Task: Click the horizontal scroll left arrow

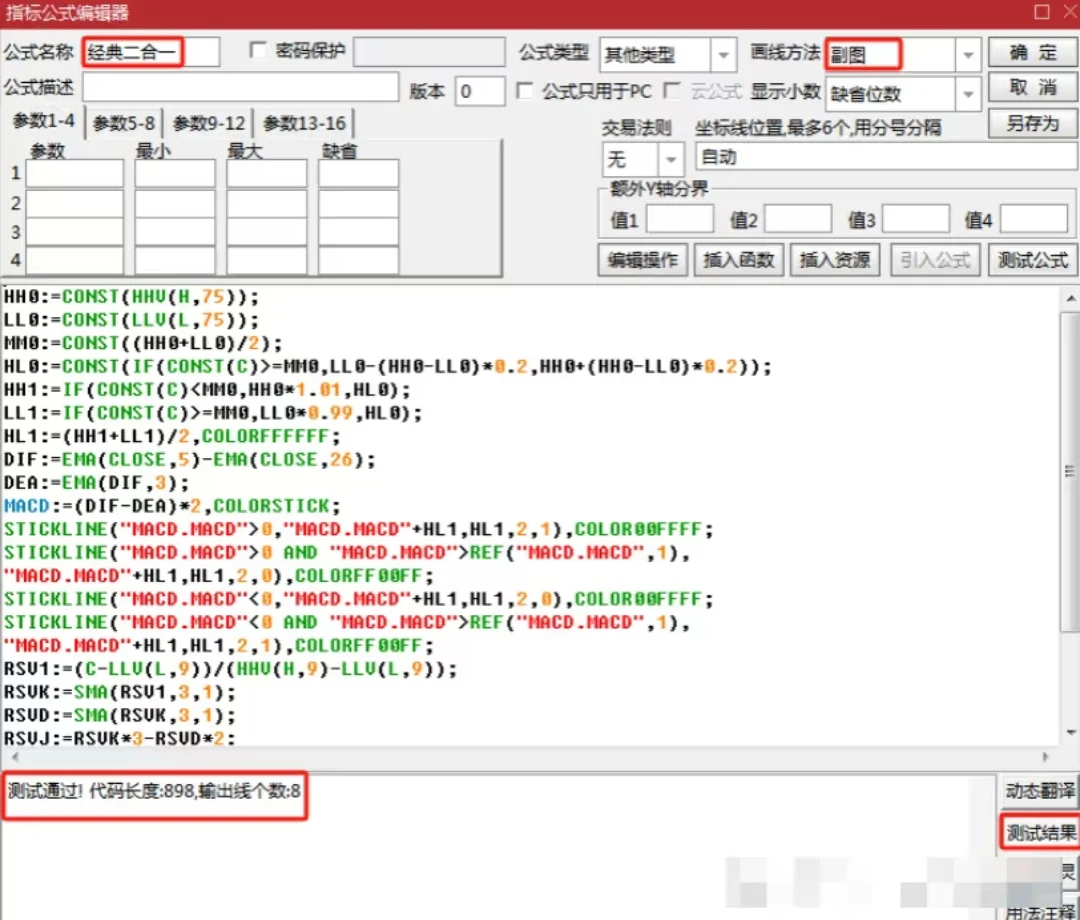Action: point(14,756)
